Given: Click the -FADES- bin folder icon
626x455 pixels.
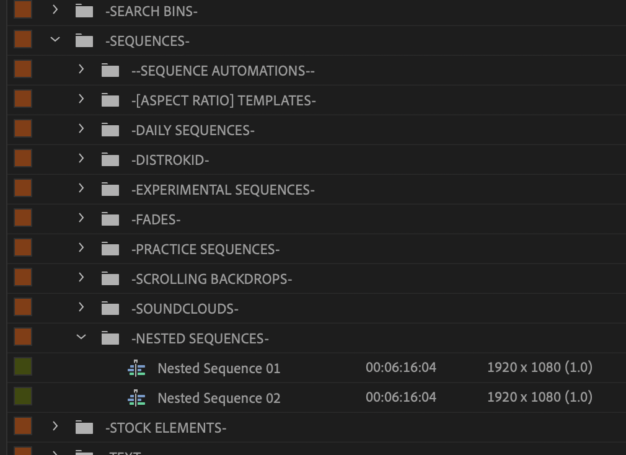Looking at the screenshot, I should tap(110, 219).
